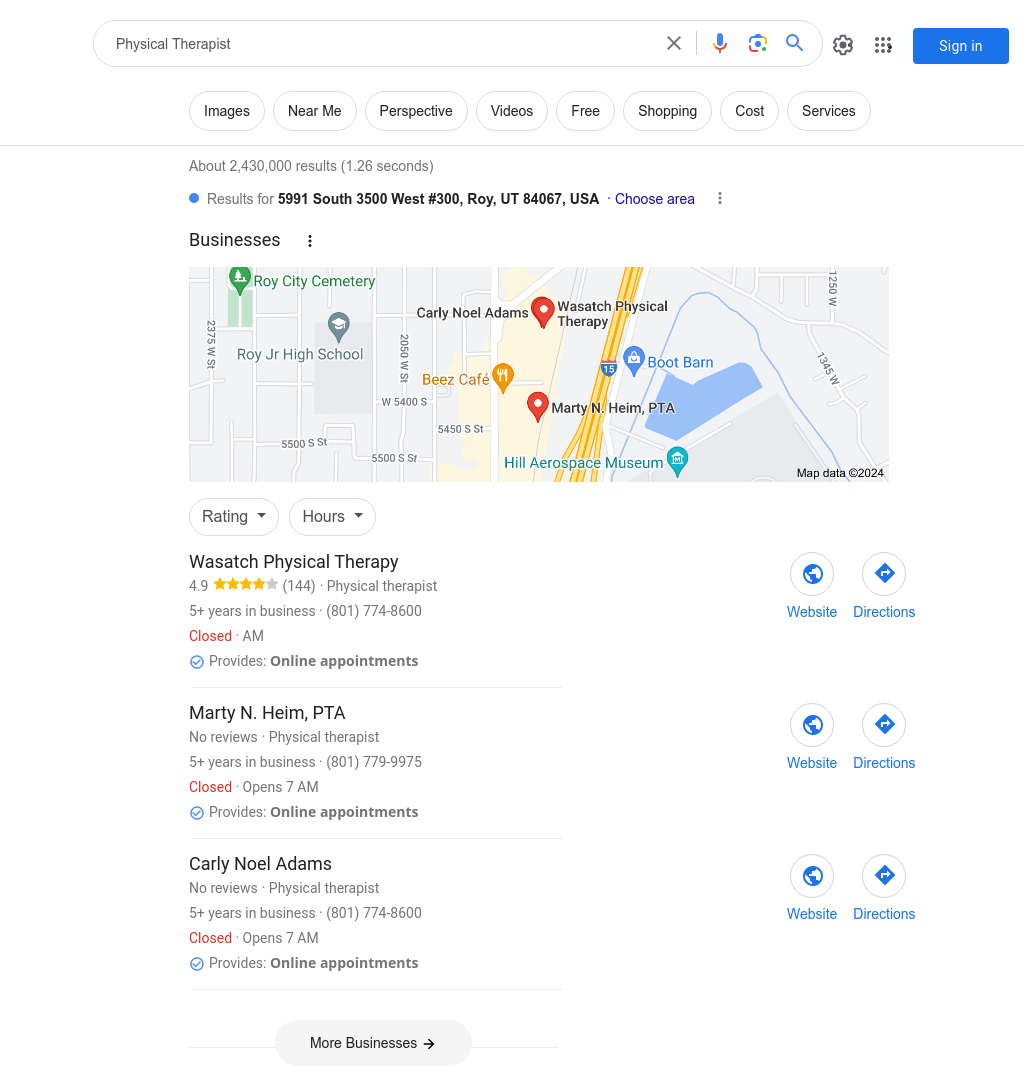This screenshot has height=1090, width=1024.
Task: Open location options three-dot menu
Action: (720, 199)
